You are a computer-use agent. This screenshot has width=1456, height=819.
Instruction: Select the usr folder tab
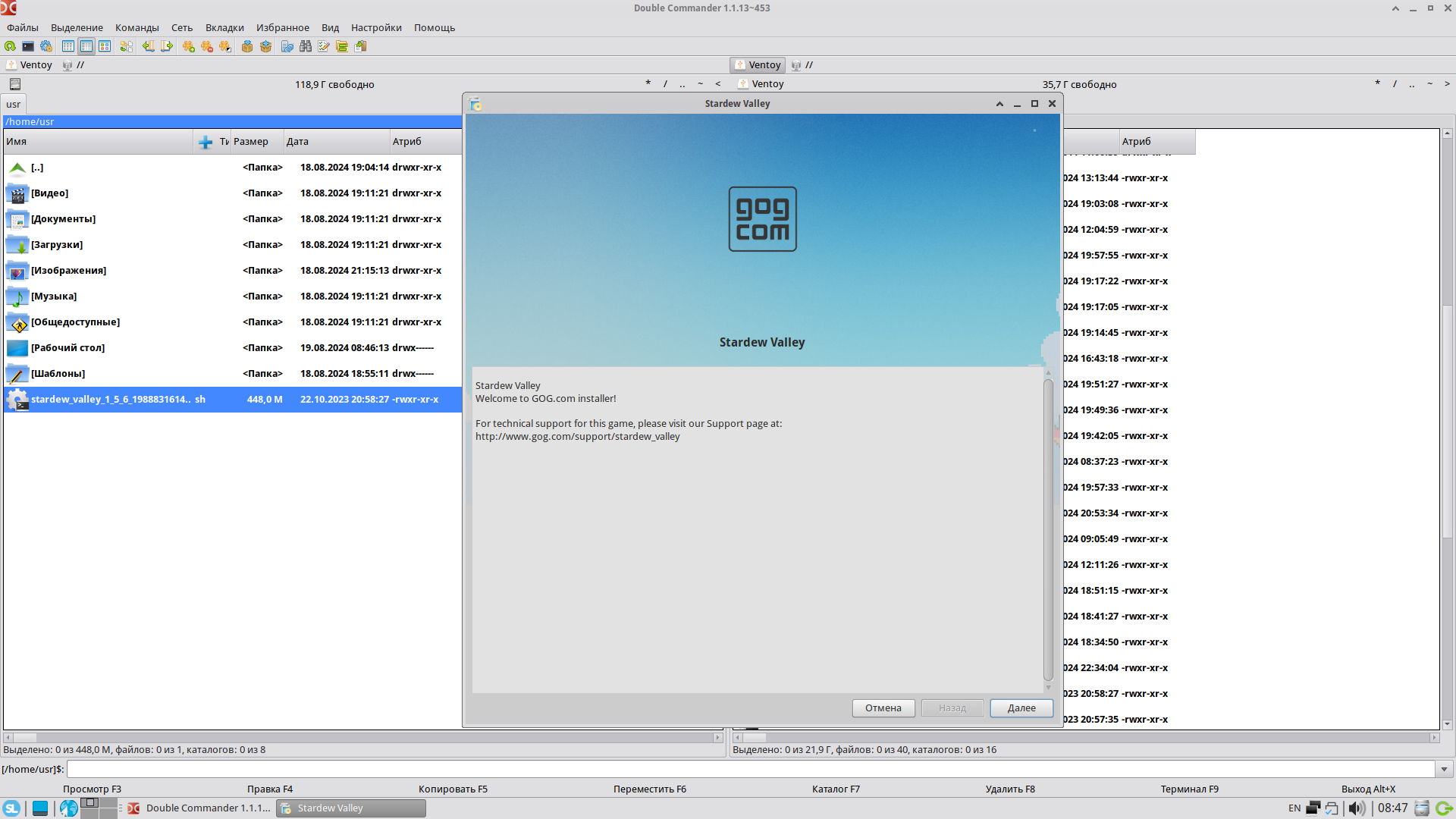tap(14, 104)
